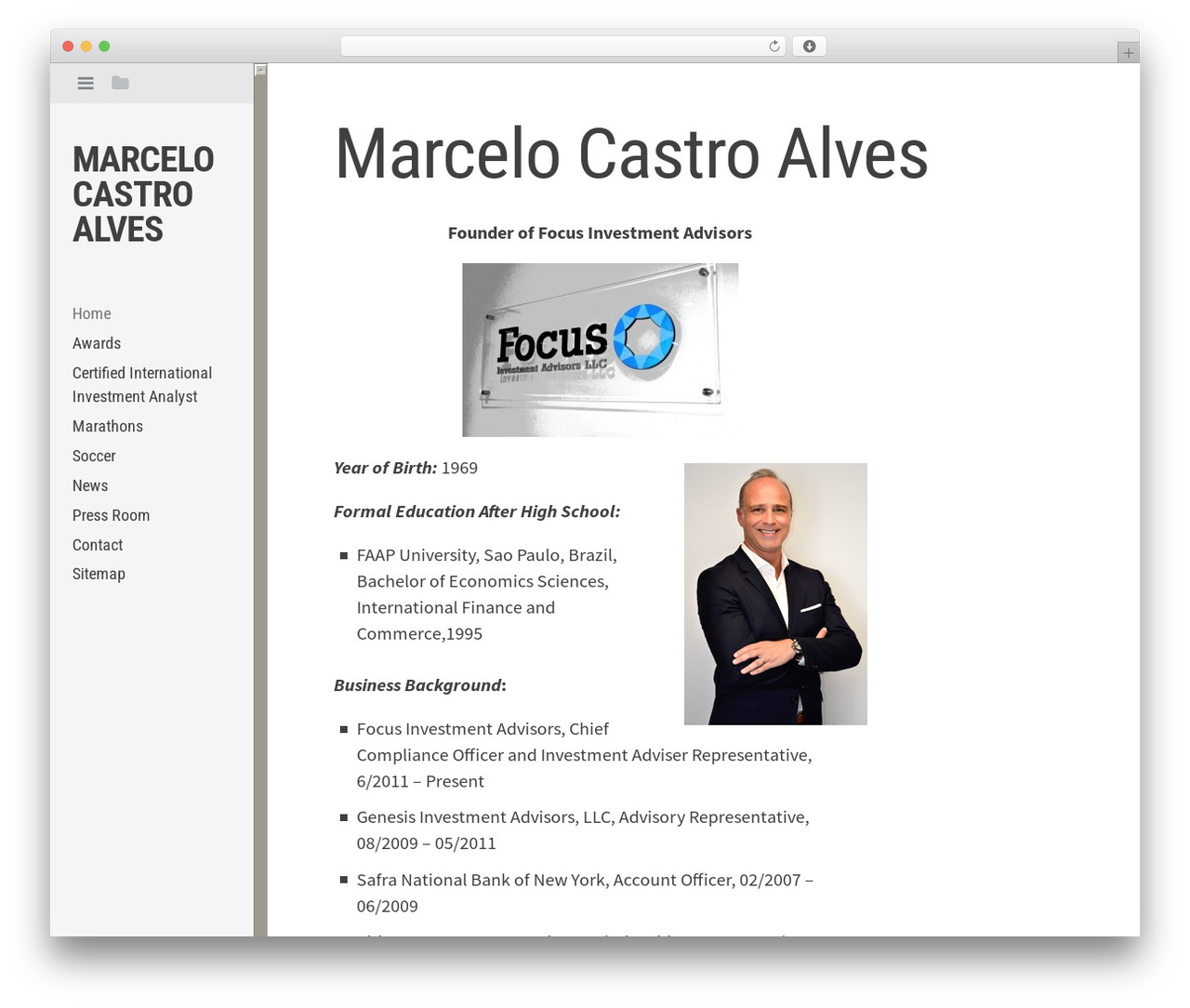
Task: Go to the Marathons page
Action: pyautogui.click(x=108, y=426)
